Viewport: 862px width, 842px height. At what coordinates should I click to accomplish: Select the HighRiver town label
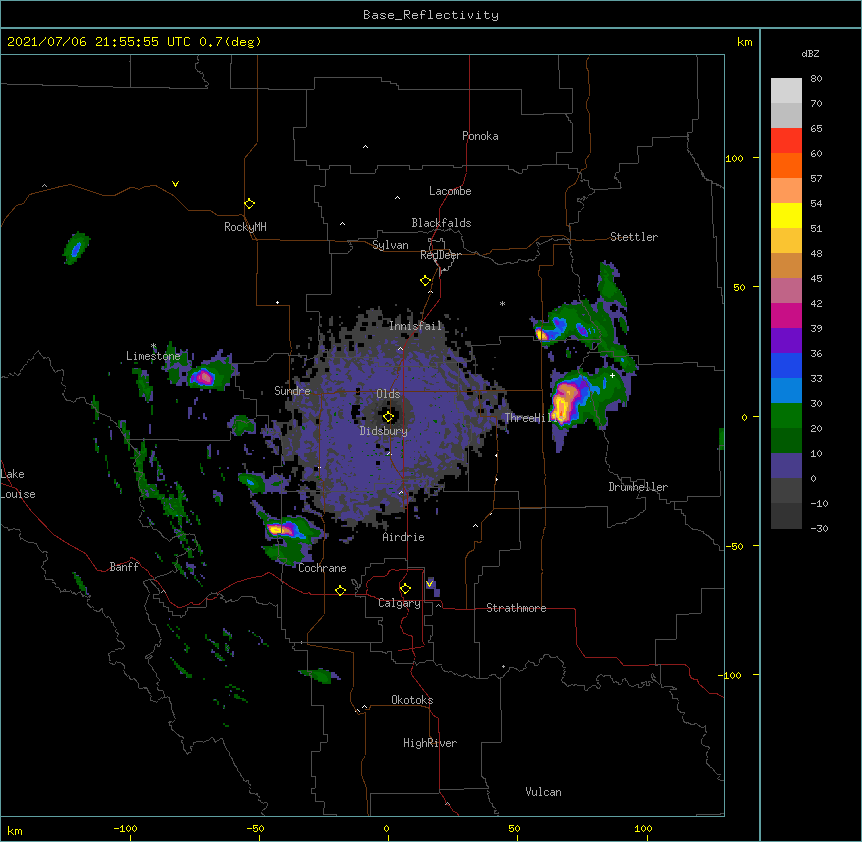430,743
